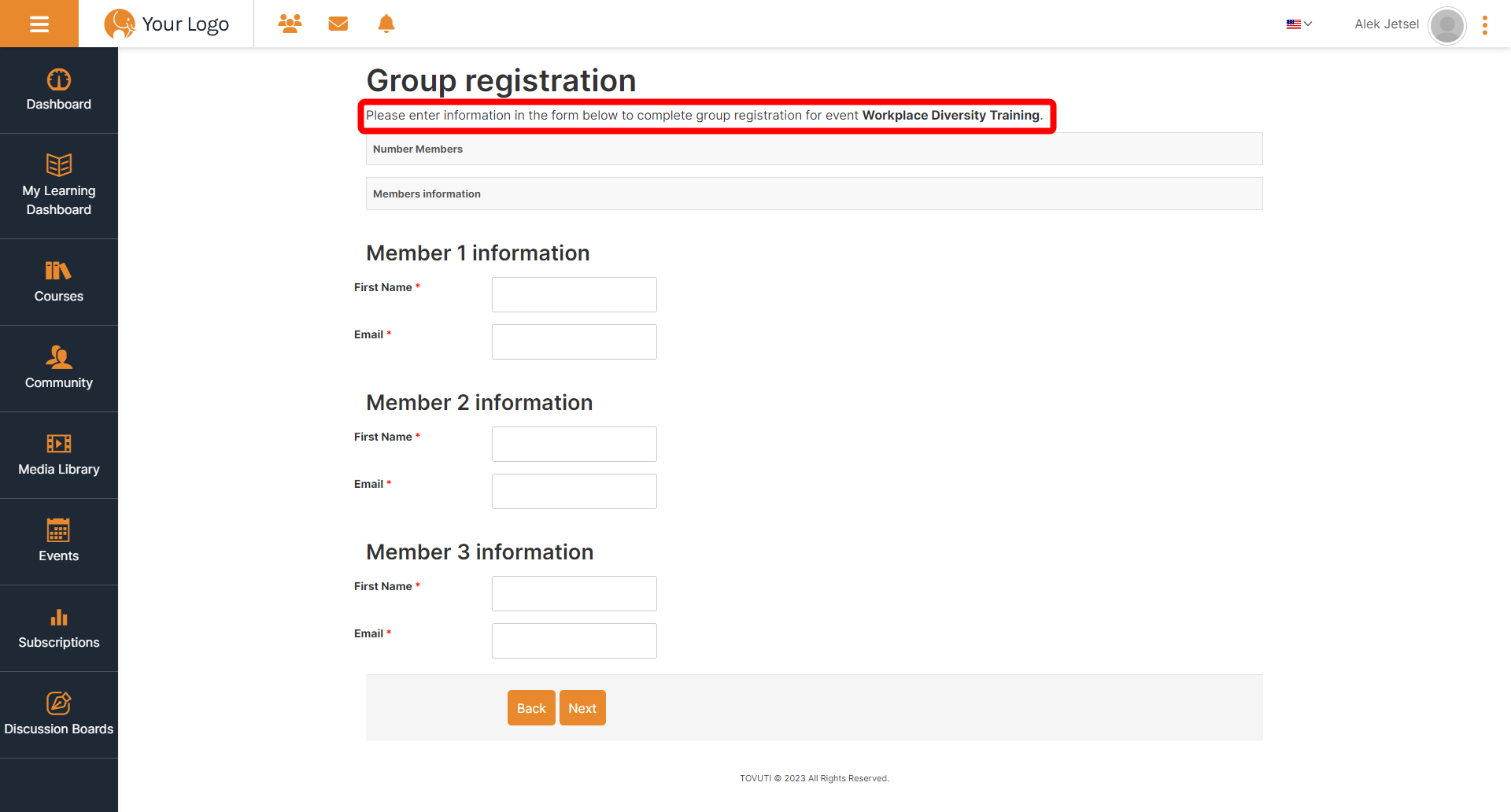This screenshot has width=1511, height=812.
Task: Open the three-dot user options menu
Action: (x=1485, y=25)
